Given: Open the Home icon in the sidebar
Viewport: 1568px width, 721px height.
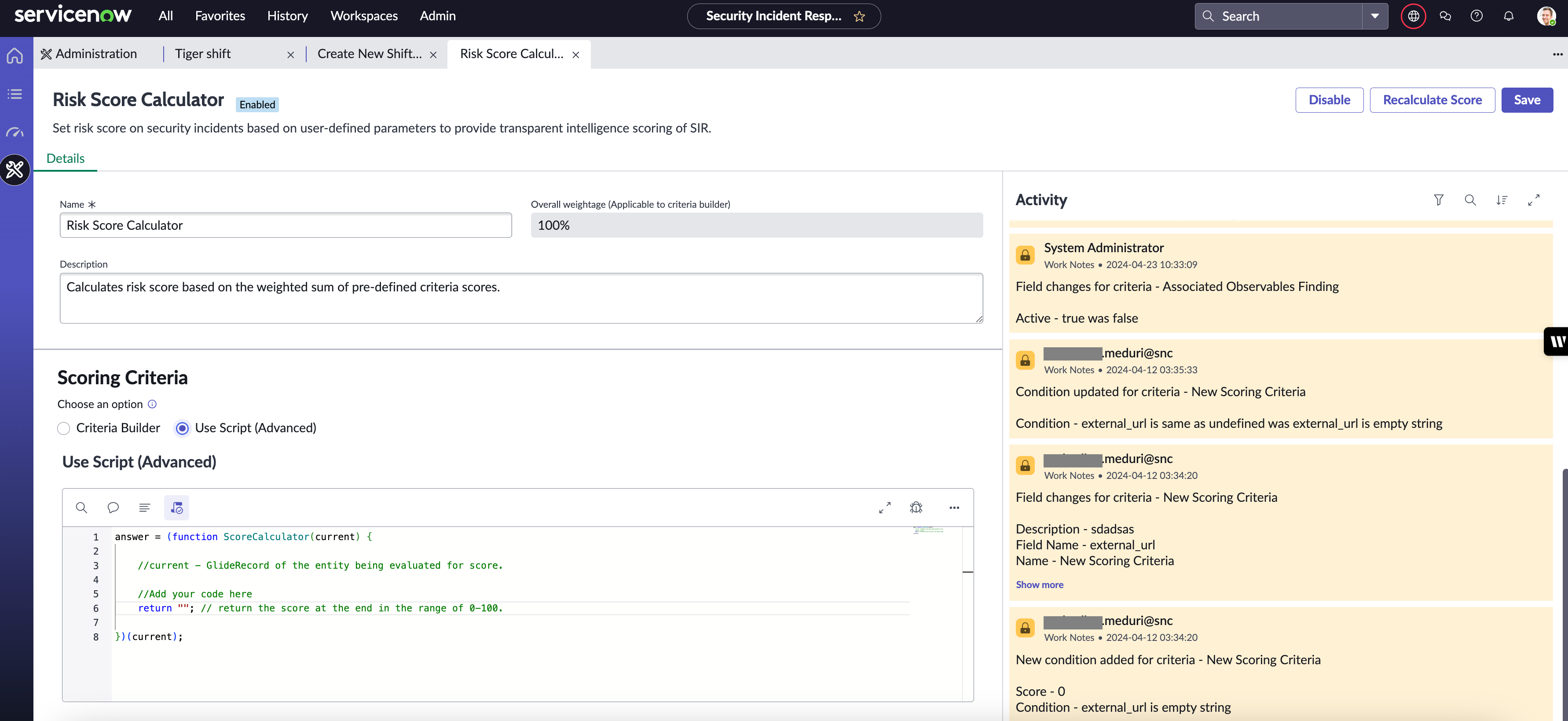Looking at the screenshot, I should [15, 56].
